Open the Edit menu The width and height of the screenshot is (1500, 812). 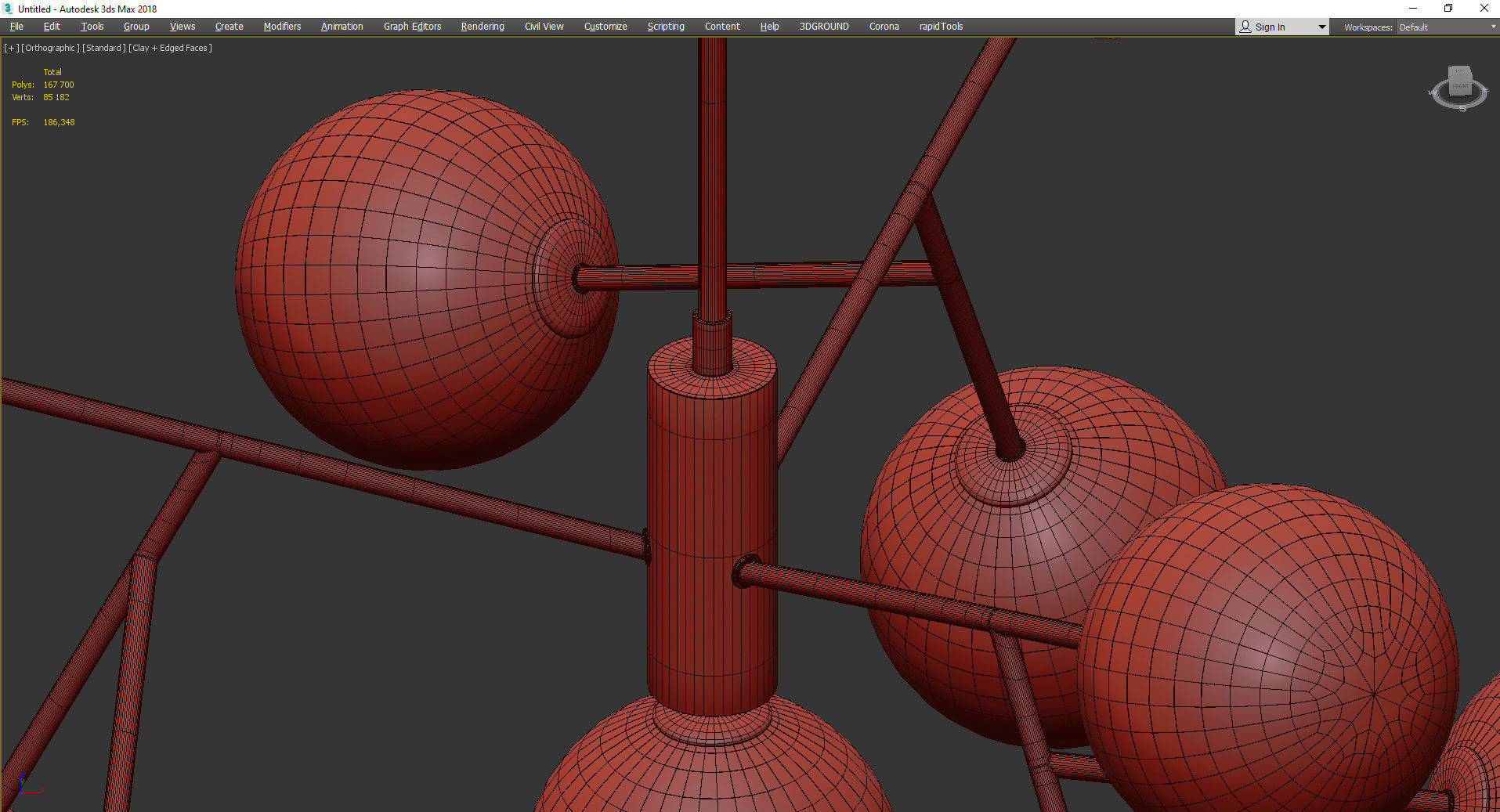click(x=52, y=27)
